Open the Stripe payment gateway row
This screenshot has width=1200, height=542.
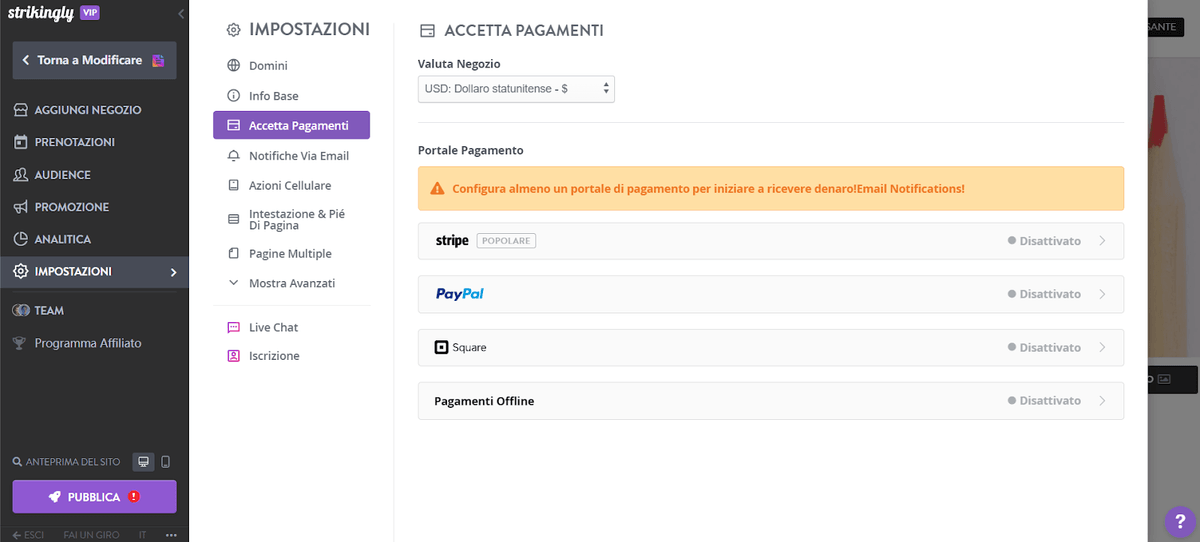pos(771,241)
